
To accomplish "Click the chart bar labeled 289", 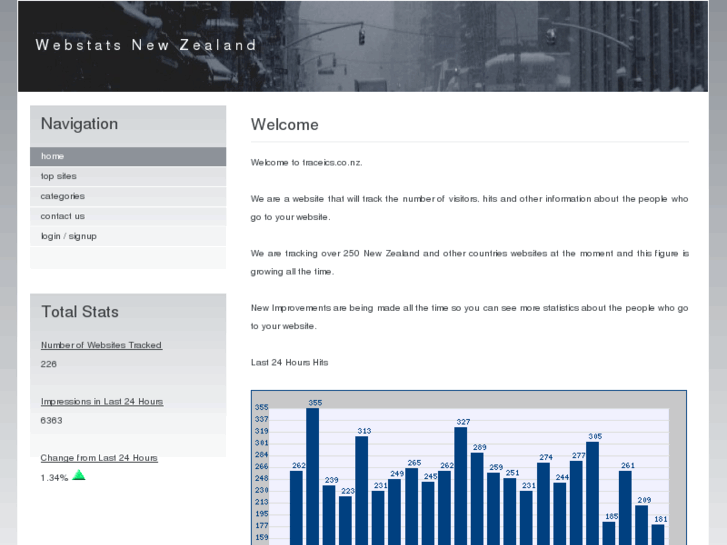I will point(477,499).
